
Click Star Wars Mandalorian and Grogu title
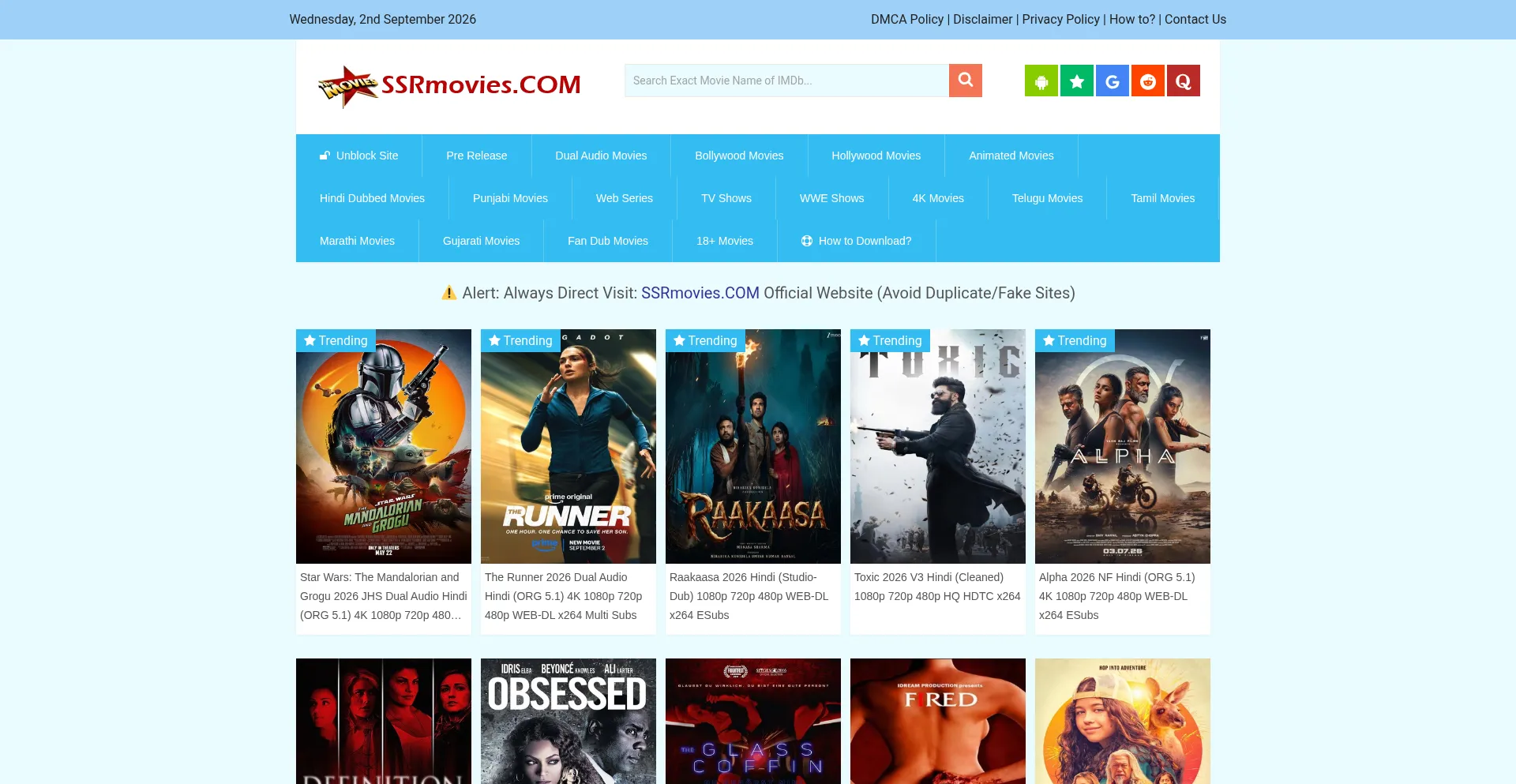[x=384, y=596]
